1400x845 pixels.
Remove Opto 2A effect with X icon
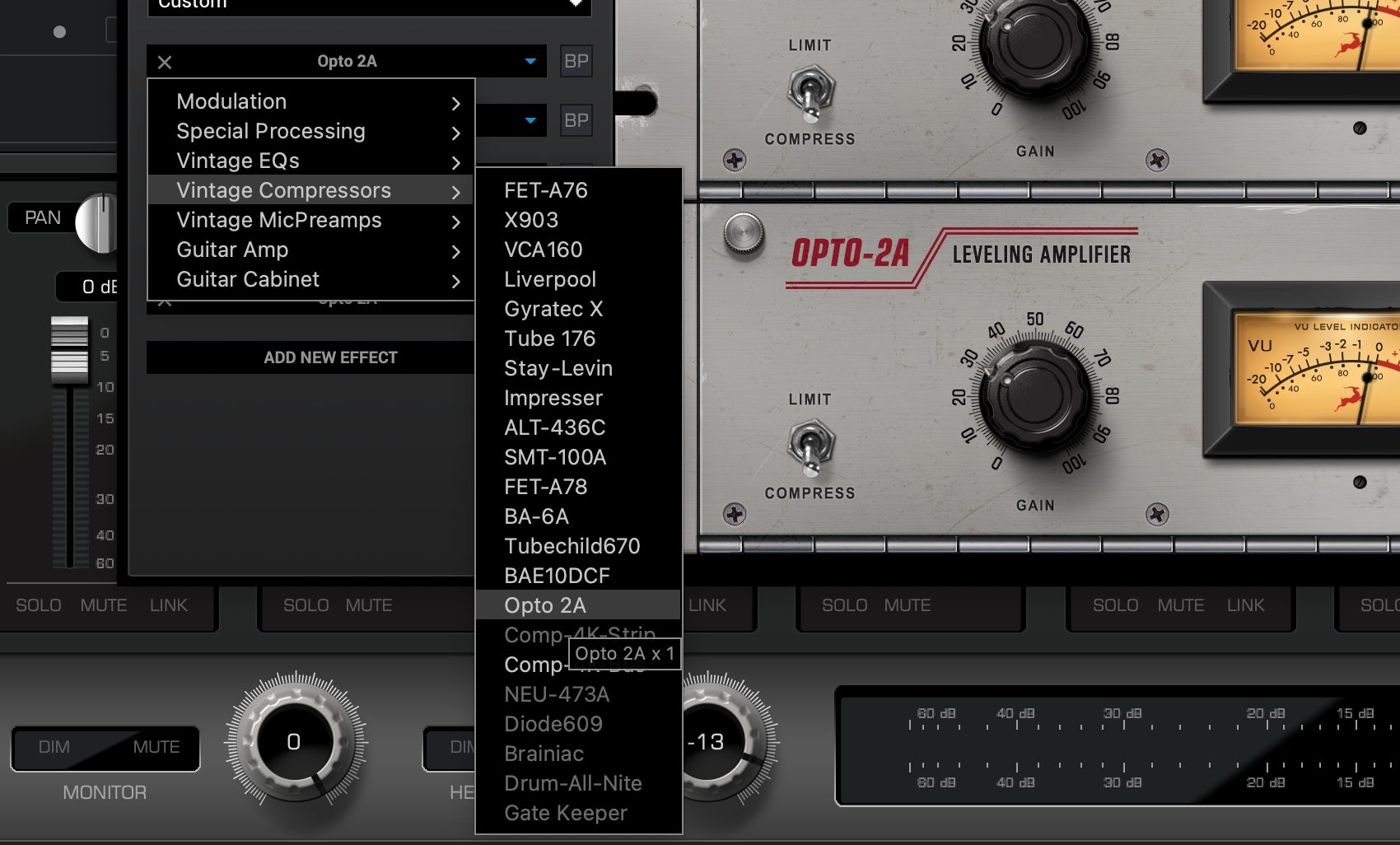(x=165, y=62)
